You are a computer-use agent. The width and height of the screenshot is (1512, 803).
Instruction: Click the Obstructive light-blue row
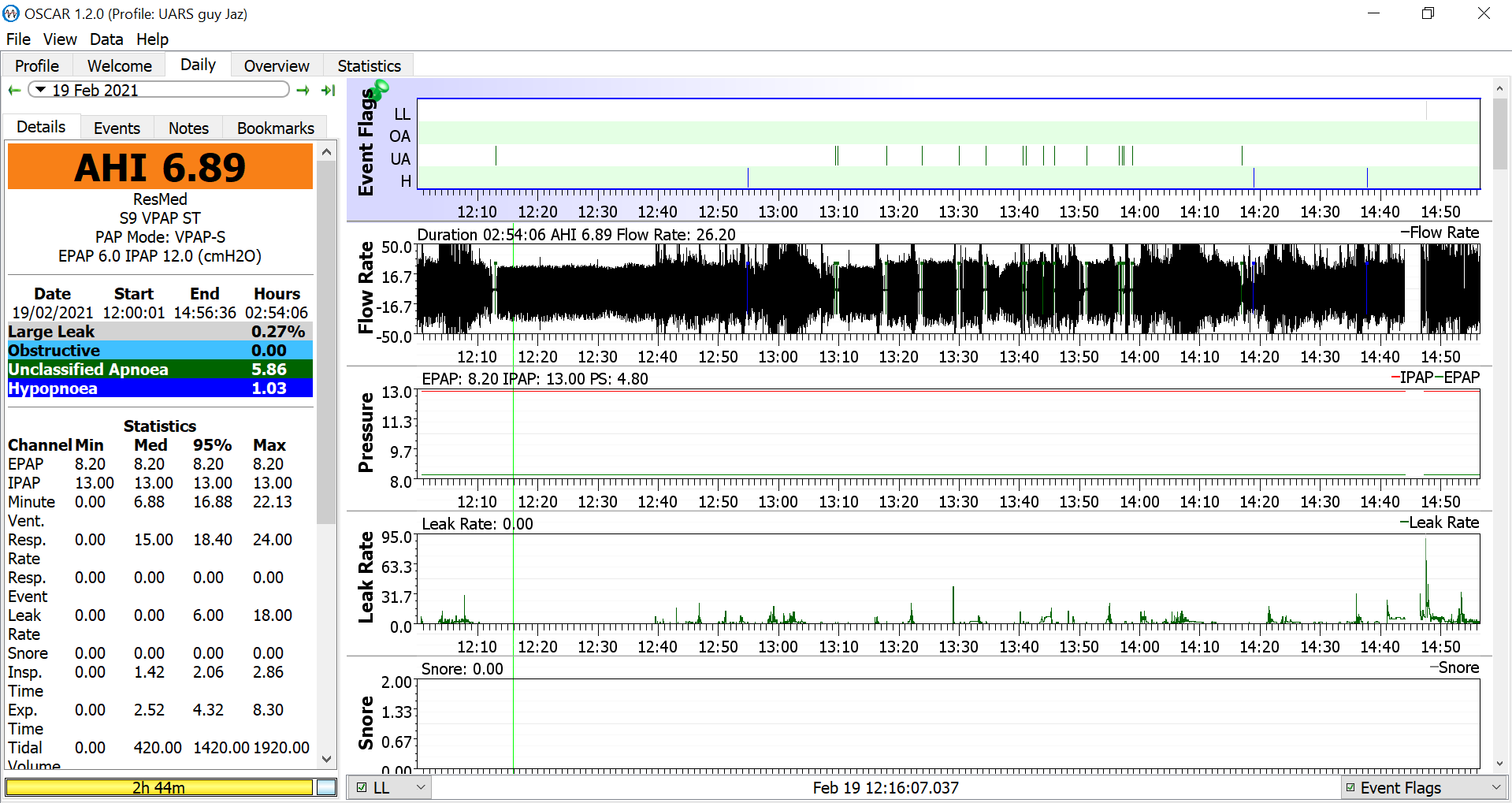(x=160, y=351)
